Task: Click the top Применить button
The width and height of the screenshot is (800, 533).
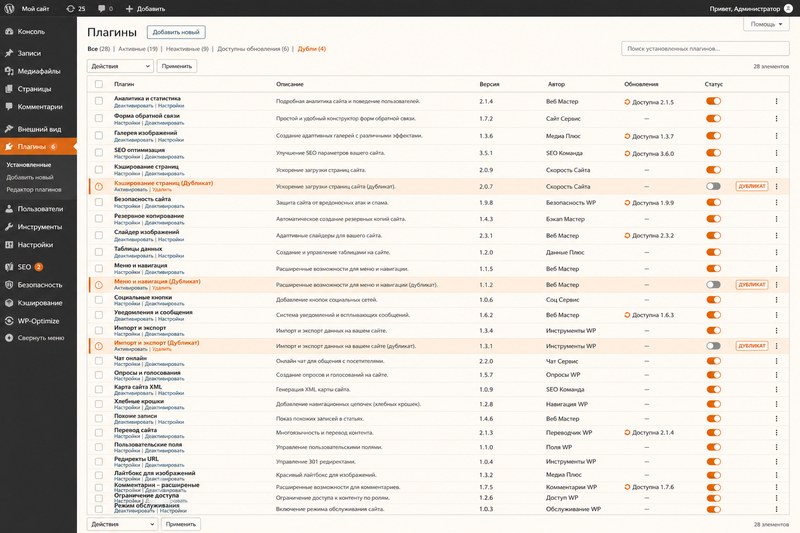Action: 177,66
